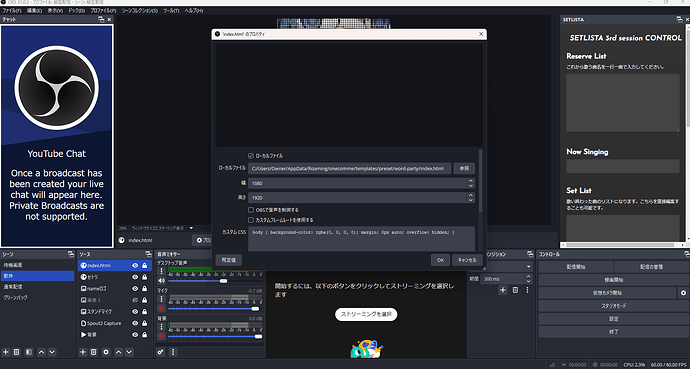Lock toggle for Spout2 Capture source
Screen dimensions: 690x369
click(x=144, y=323)
